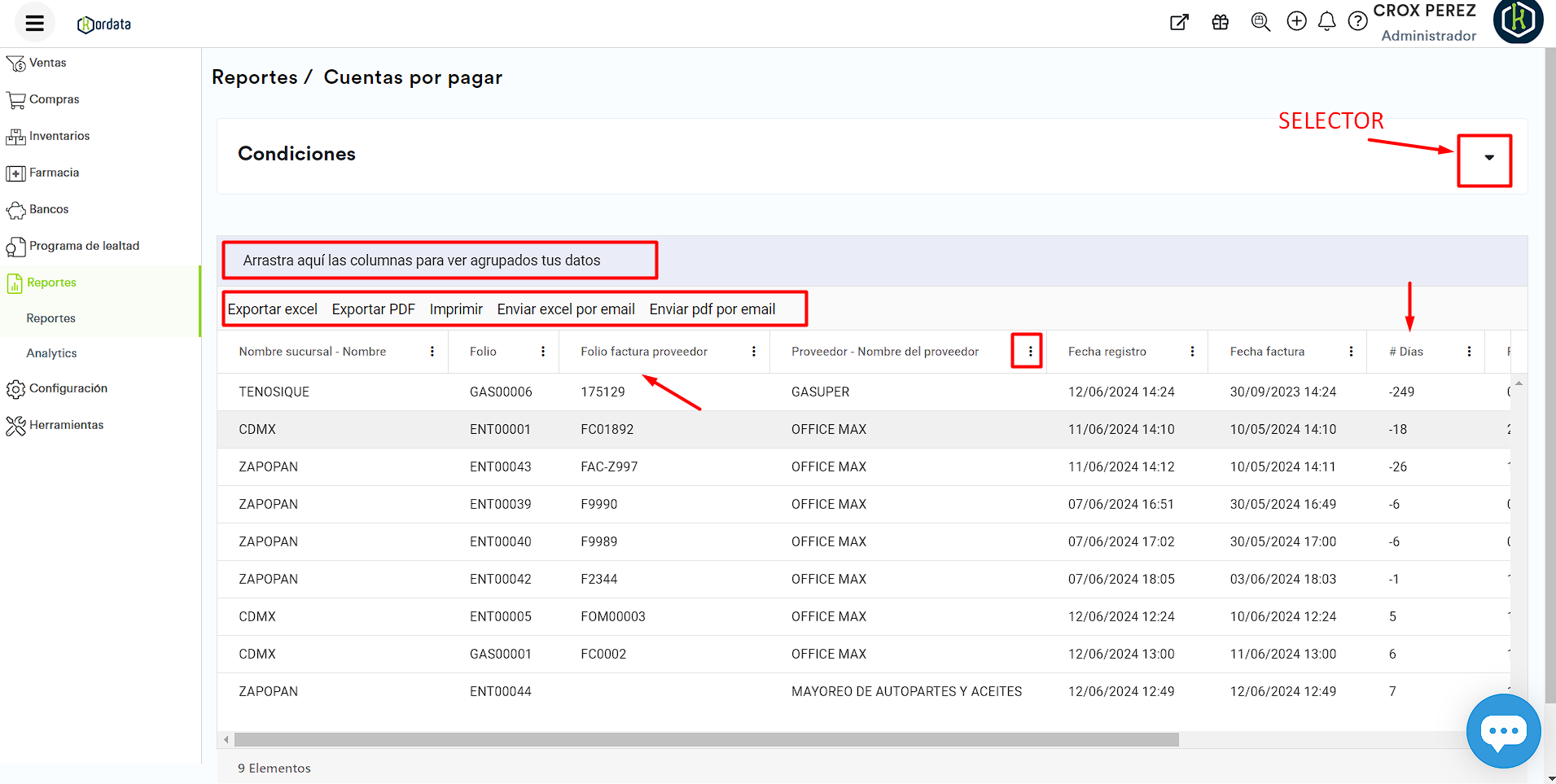Open the external link icon in header
Image resolution: width=1556 pixels, height=784 pixels.
point(1179,22)
